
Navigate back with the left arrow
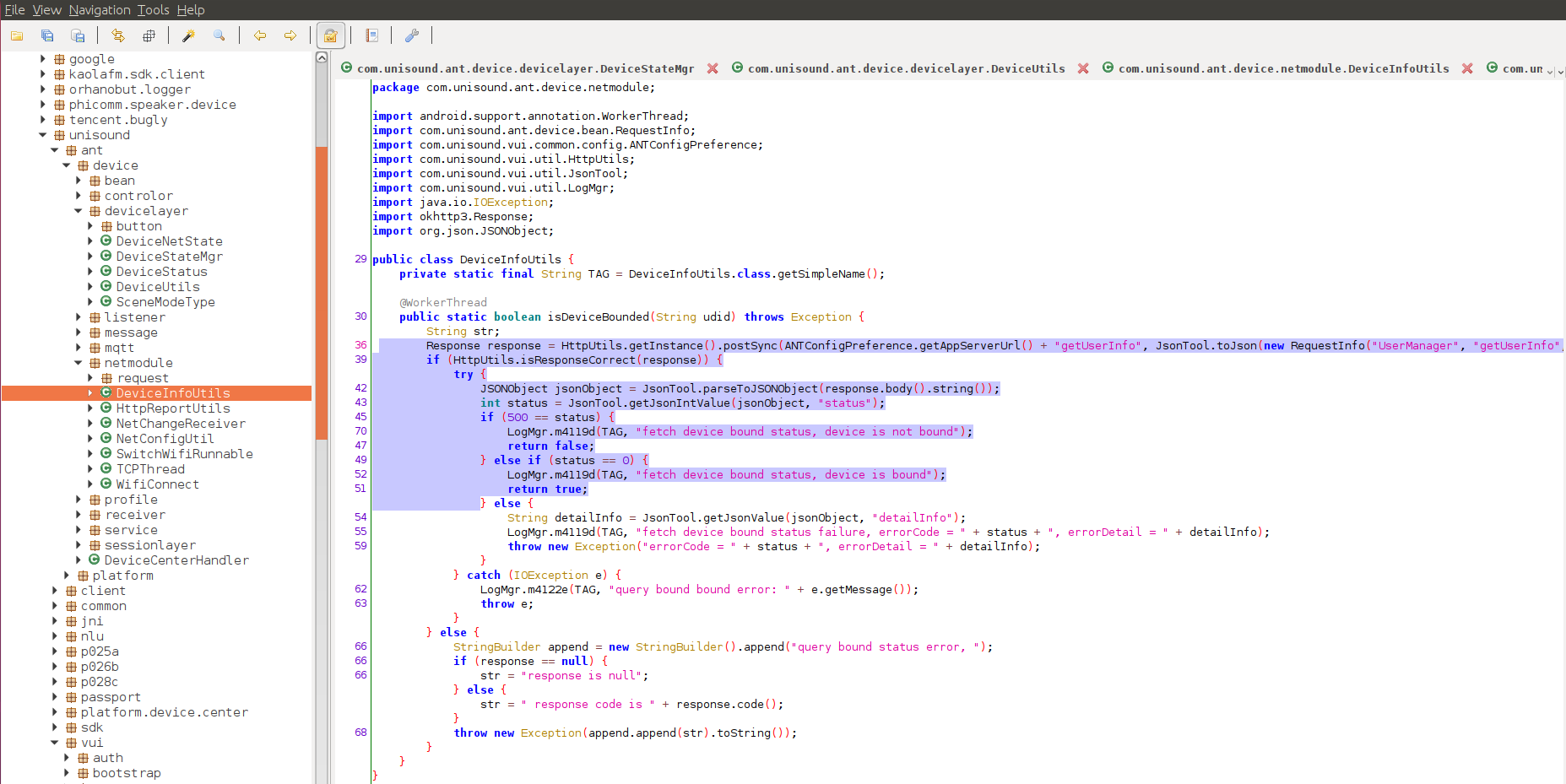pyautogui.click(x=260, y=35)
